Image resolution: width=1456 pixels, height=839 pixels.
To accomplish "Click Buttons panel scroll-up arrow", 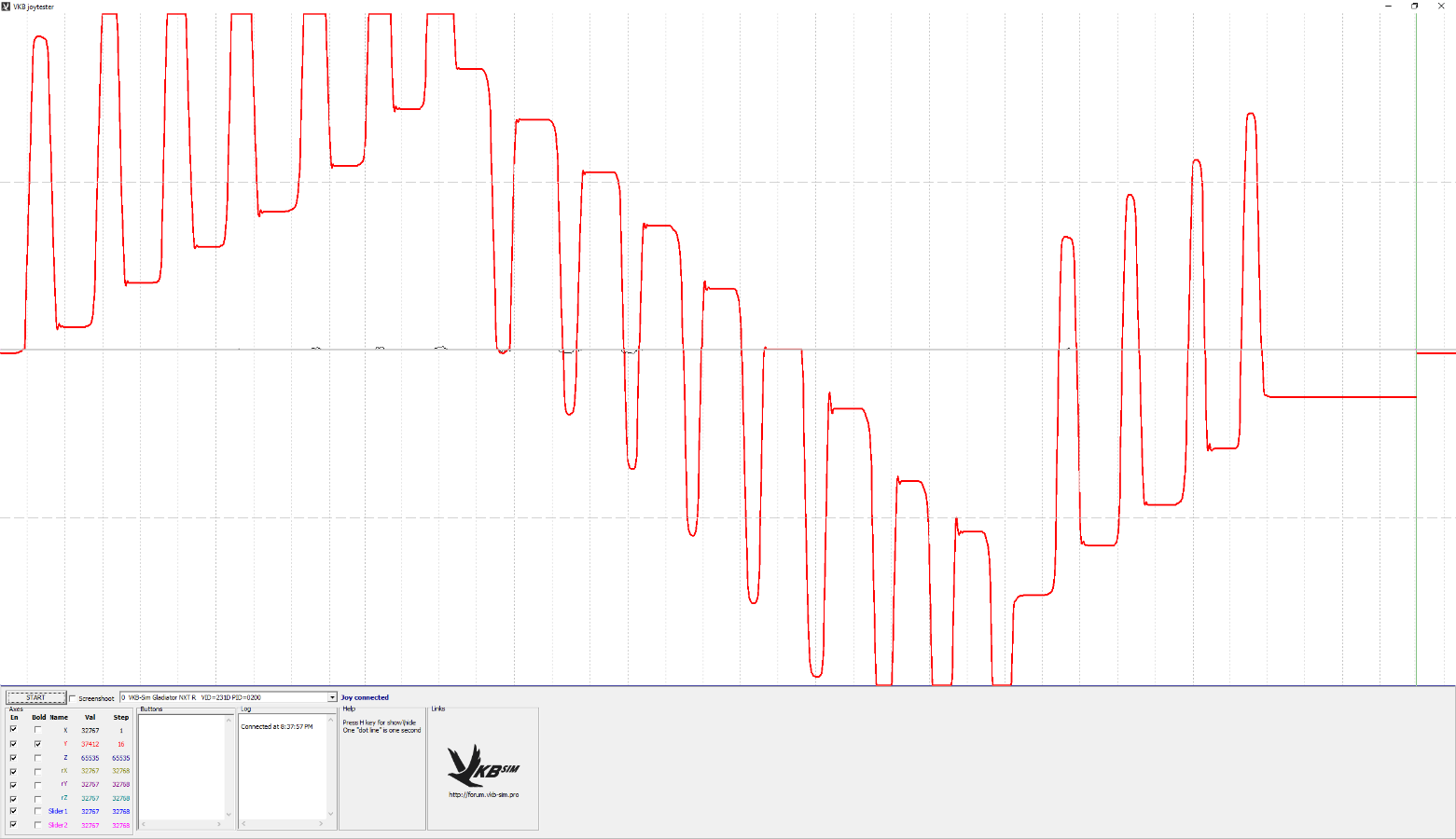I will [x=229, y=721].
